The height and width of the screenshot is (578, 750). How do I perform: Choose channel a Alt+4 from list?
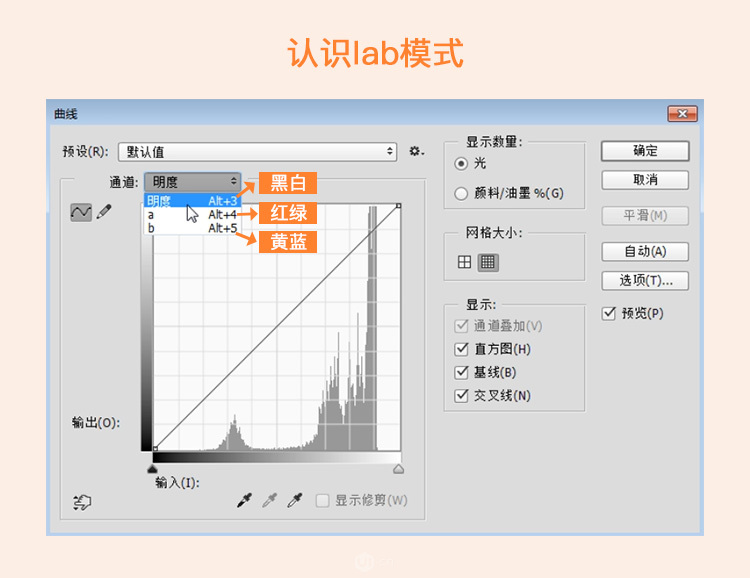coord(192,214)
